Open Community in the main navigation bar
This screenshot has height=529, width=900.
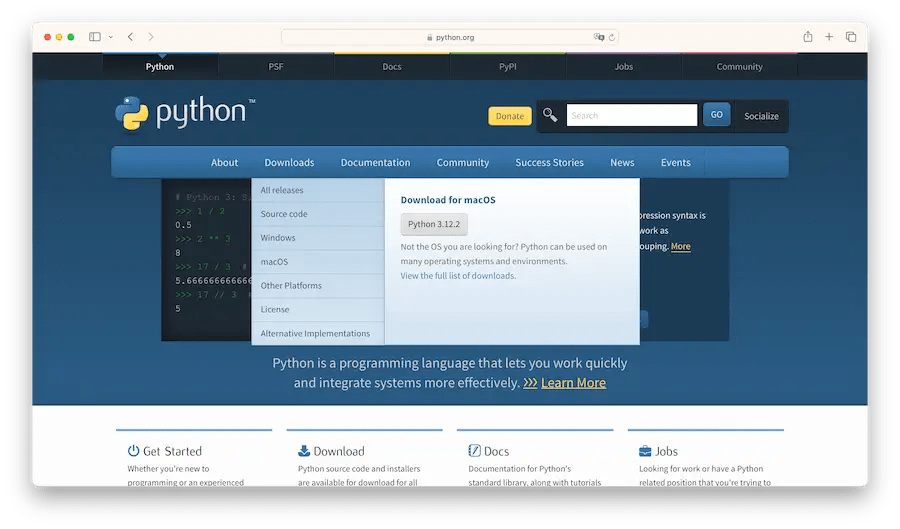point(463,162)
